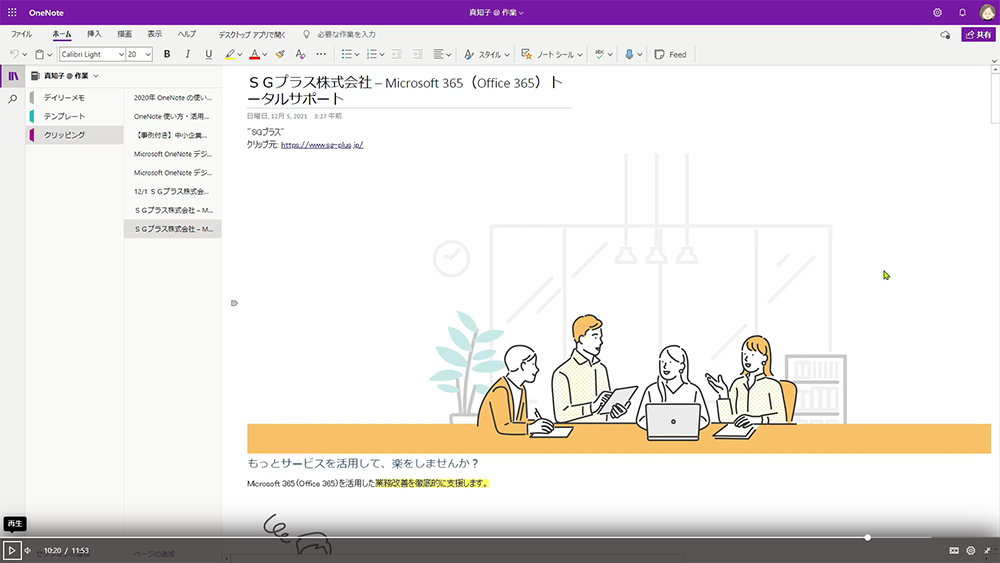
Task: Switch to the ホーム tab
Action: (62, 34)
